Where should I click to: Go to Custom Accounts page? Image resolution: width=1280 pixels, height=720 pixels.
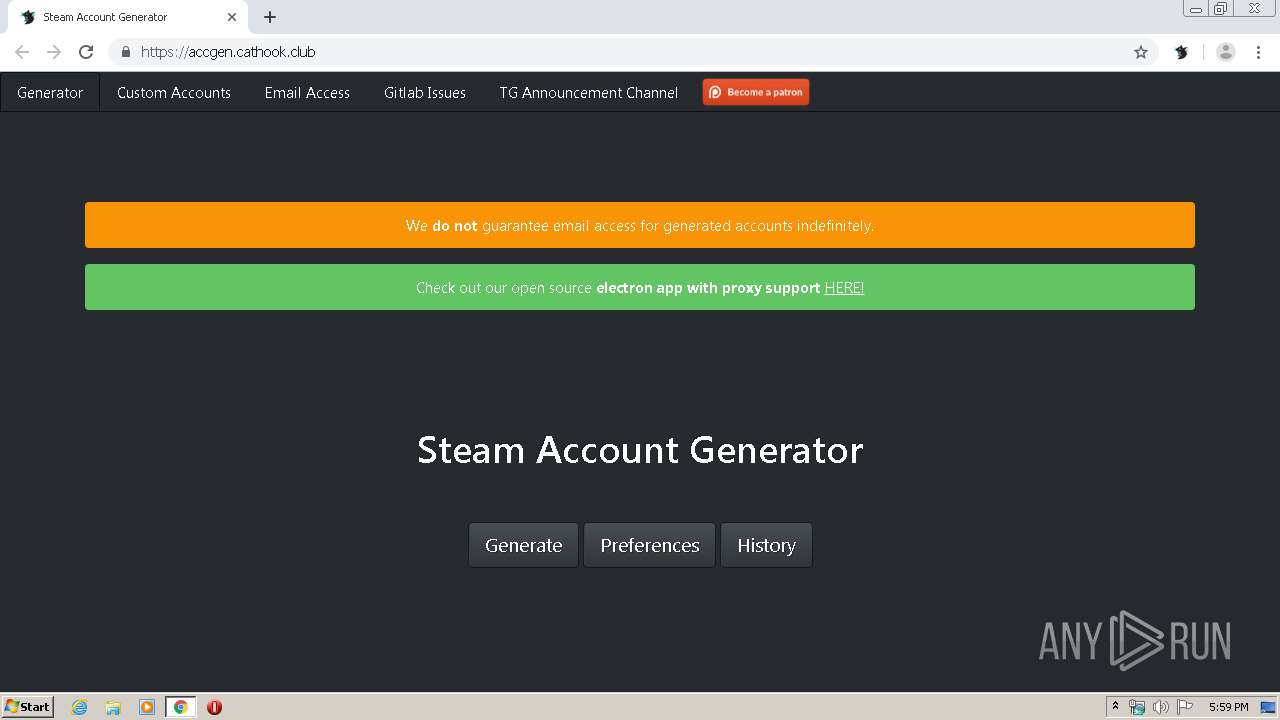pos(174,92)
